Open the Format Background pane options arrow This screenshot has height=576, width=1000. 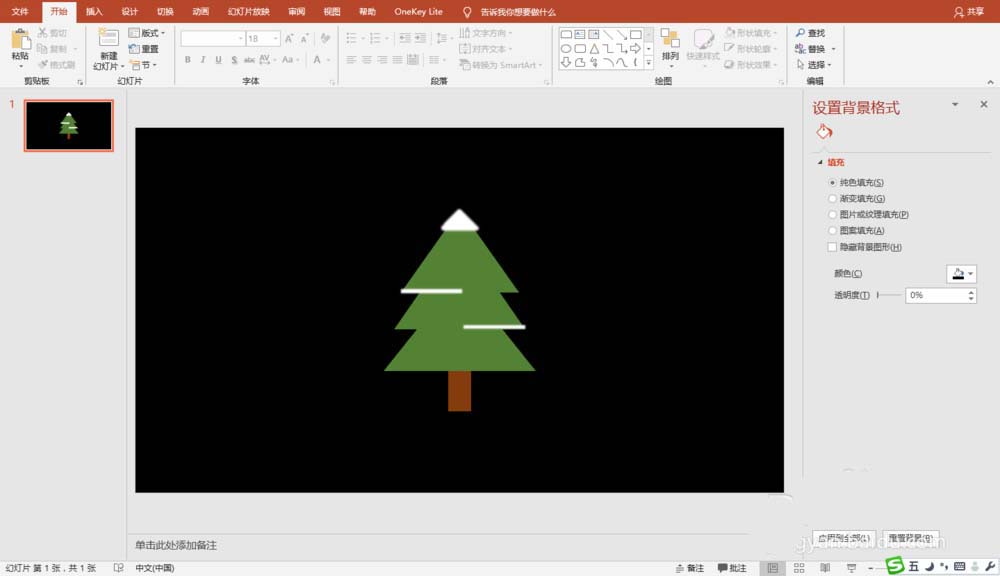click(955, 104)
